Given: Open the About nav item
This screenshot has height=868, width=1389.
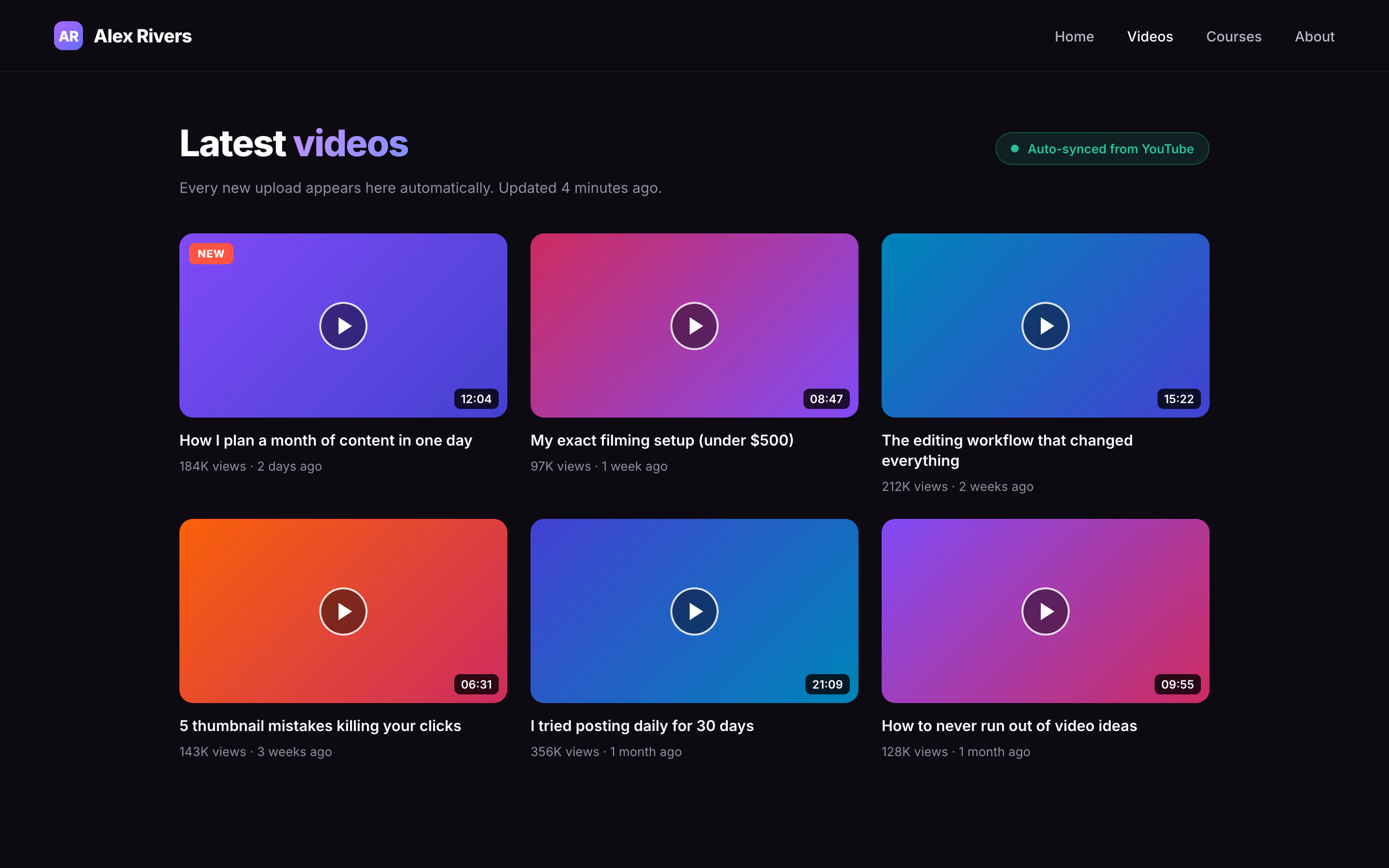Looking at the screenshot, I should point(1314,36).
